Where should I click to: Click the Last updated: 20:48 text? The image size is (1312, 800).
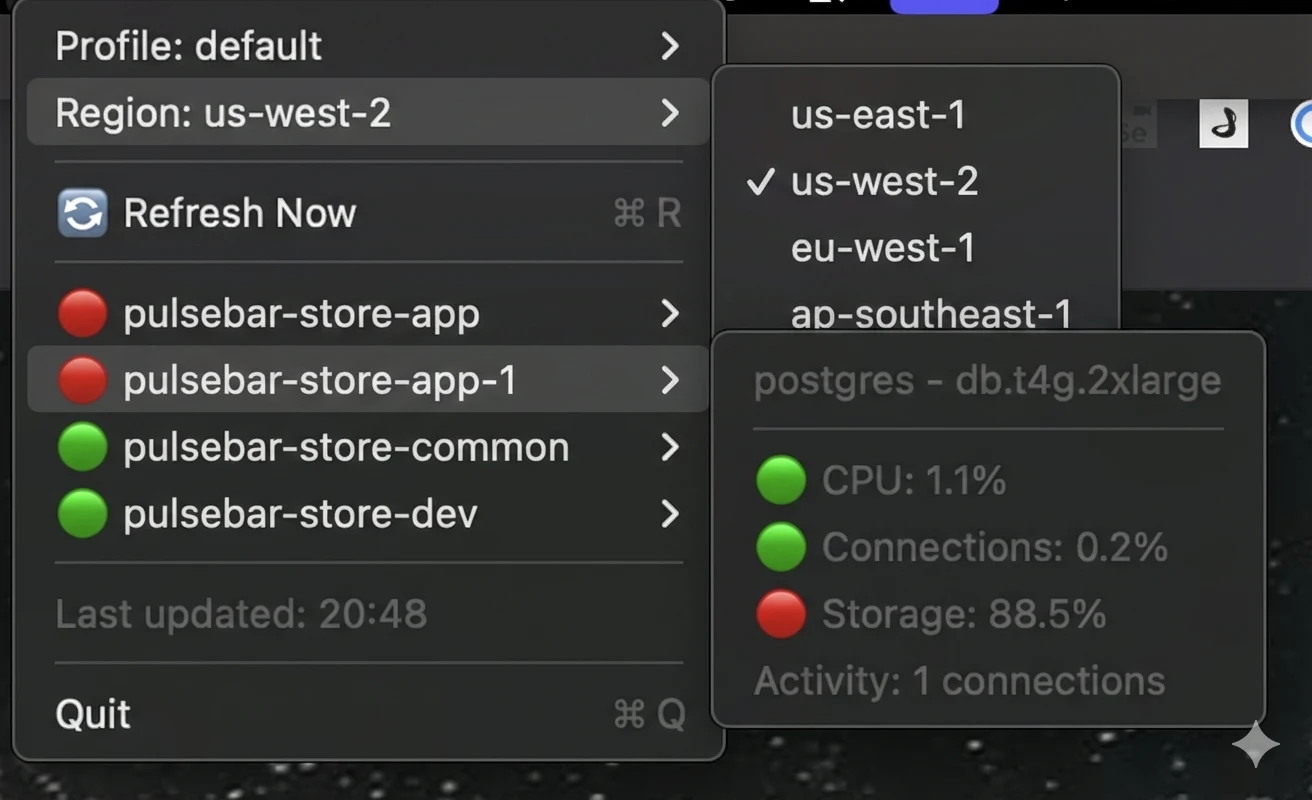241,614
